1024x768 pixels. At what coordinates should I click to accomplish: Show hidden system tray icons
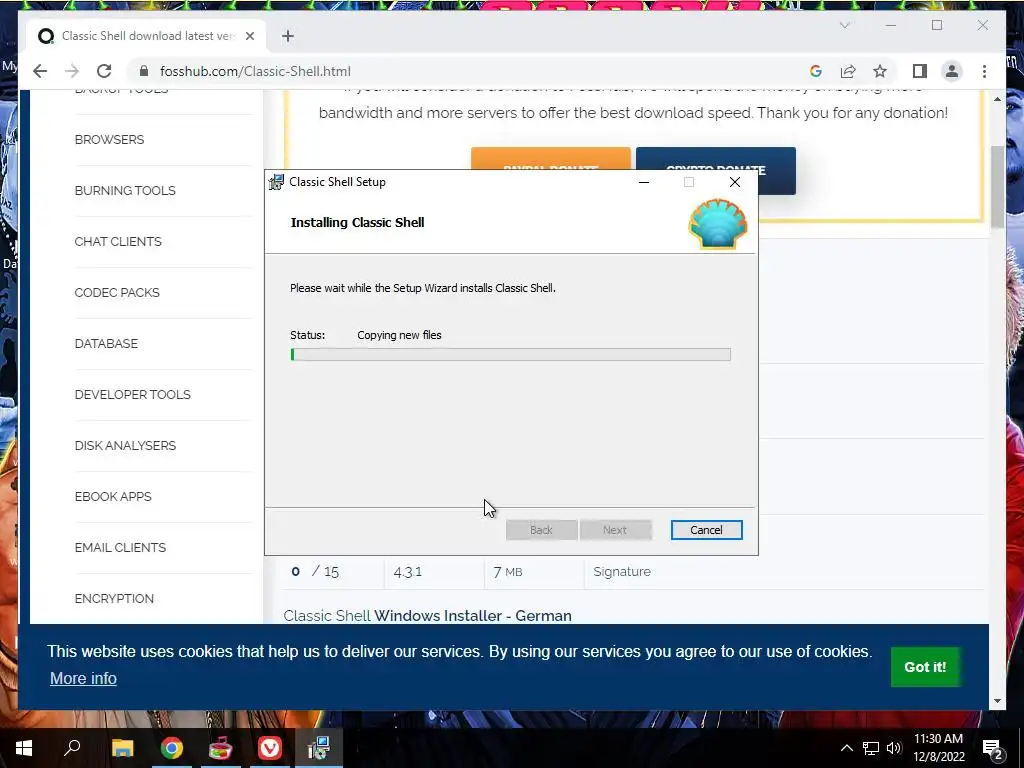coord(846,748)
